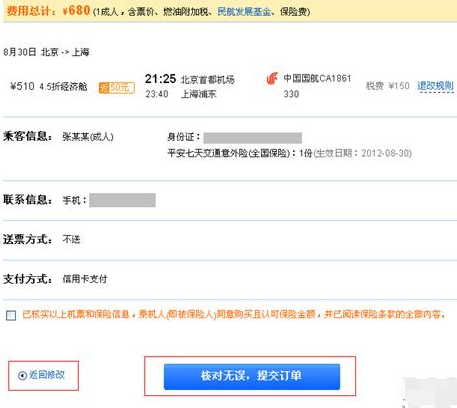
Task: Click the orange agreement statement text
Action: pyautogui.click(x=234, y=314)
